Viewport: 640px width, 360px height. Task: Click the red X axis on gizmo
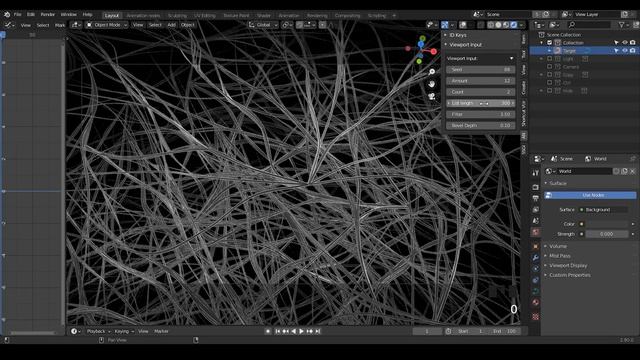point(433,51)
